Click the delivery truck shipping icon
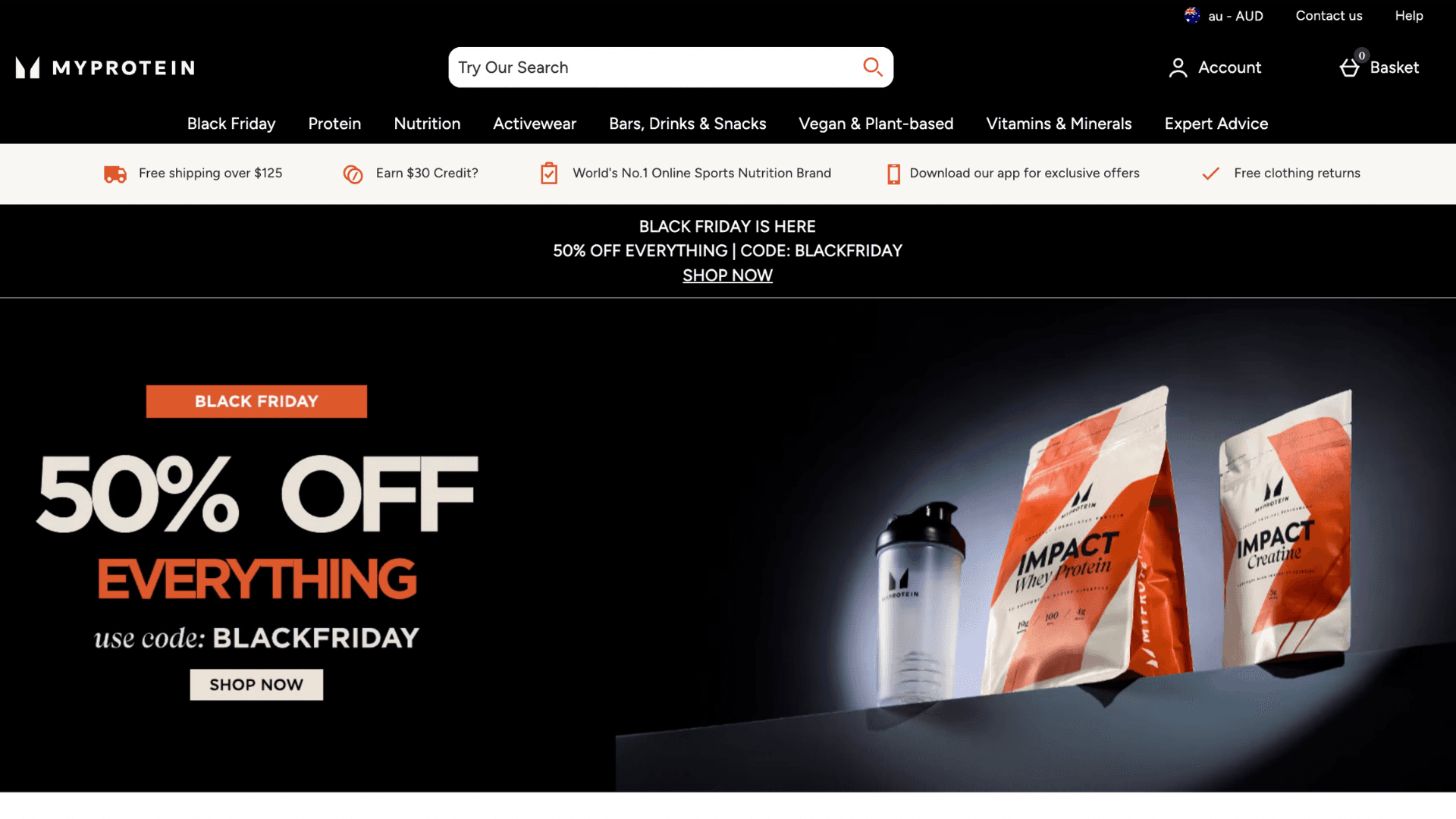Screen dimensions: 1456x819 click(115, 174)
